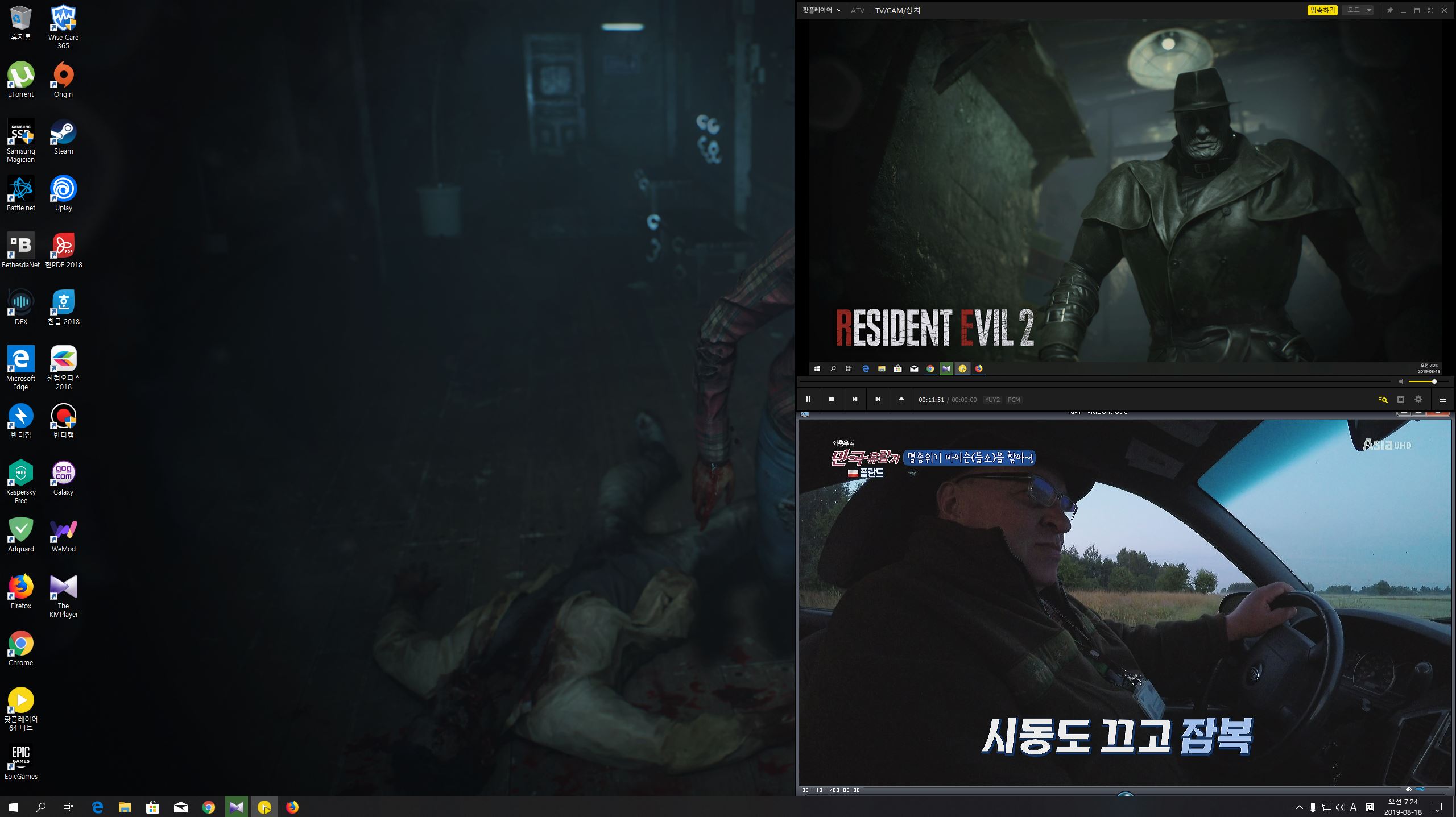Click the KMPlayer video area
Screen dimensions: 1456x817
[x=1125, y=603]
